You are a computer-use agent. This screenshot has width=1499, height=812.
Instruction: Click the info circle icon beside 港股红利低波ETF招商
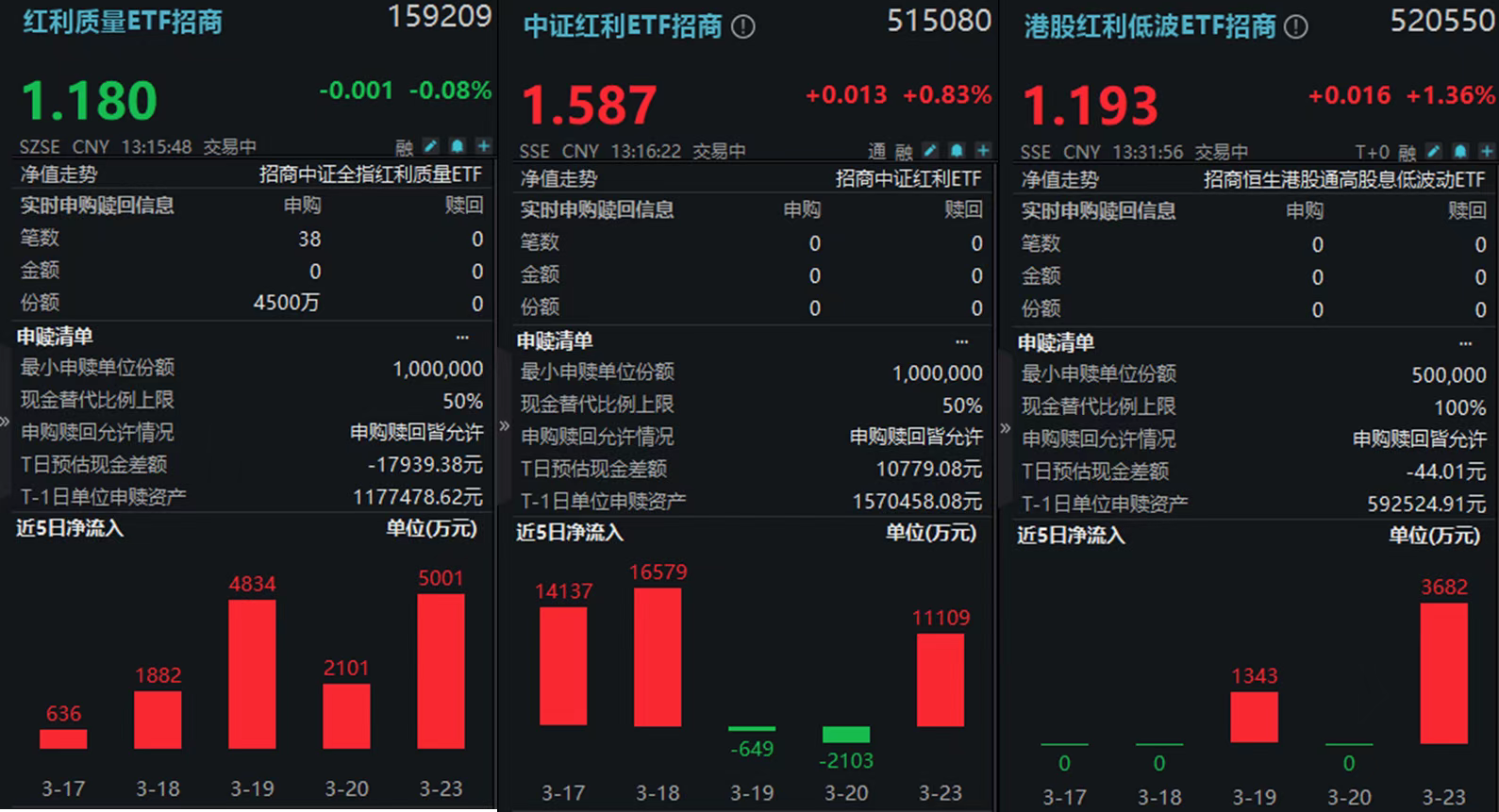coord(1296,27)
